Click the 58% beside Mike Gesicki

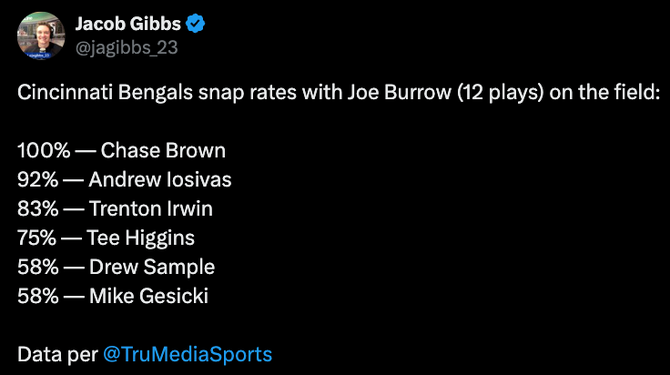(x=38, y=296)
